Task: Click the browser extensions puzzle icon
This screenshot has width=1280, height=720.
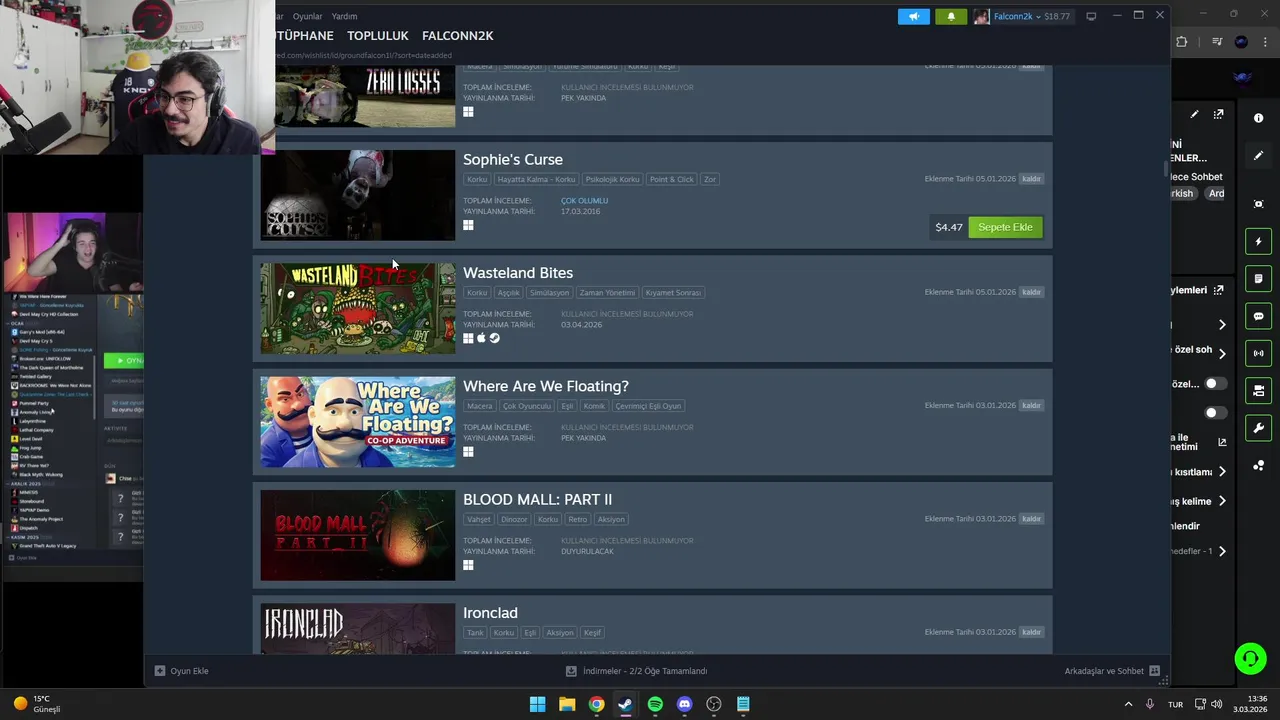Action: coord(1182,42)
